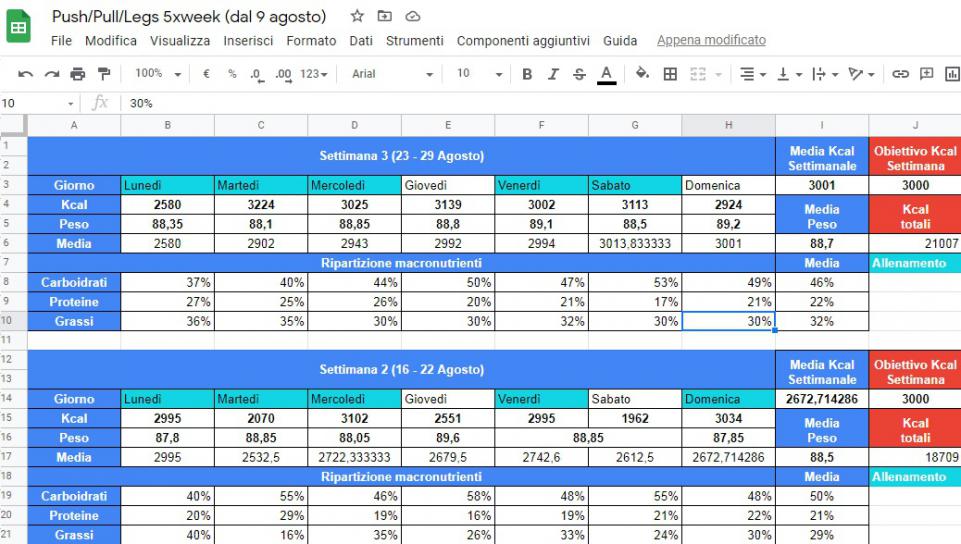Click the euro currency format button
Viewport: 961px width, 544px height.
pyautogui.click(x=206, y=74)
